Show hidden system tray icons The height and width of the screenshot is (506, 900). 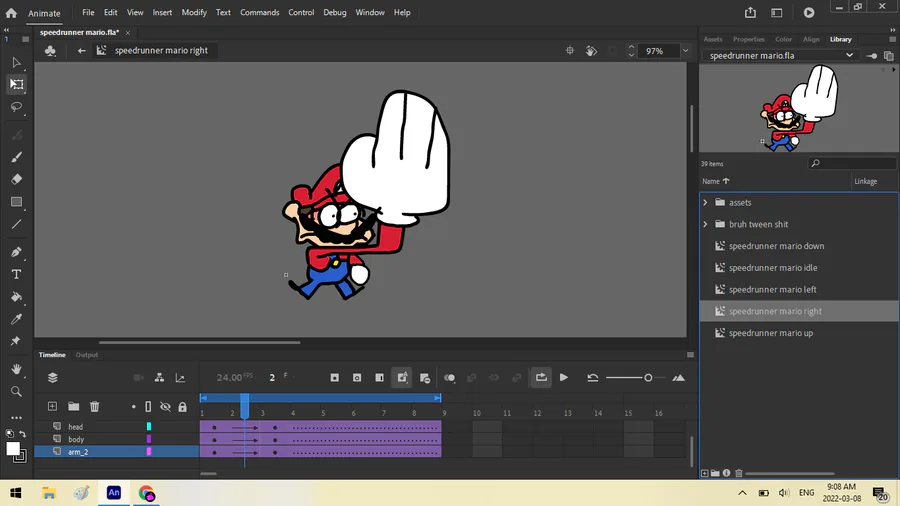point(742,493)
